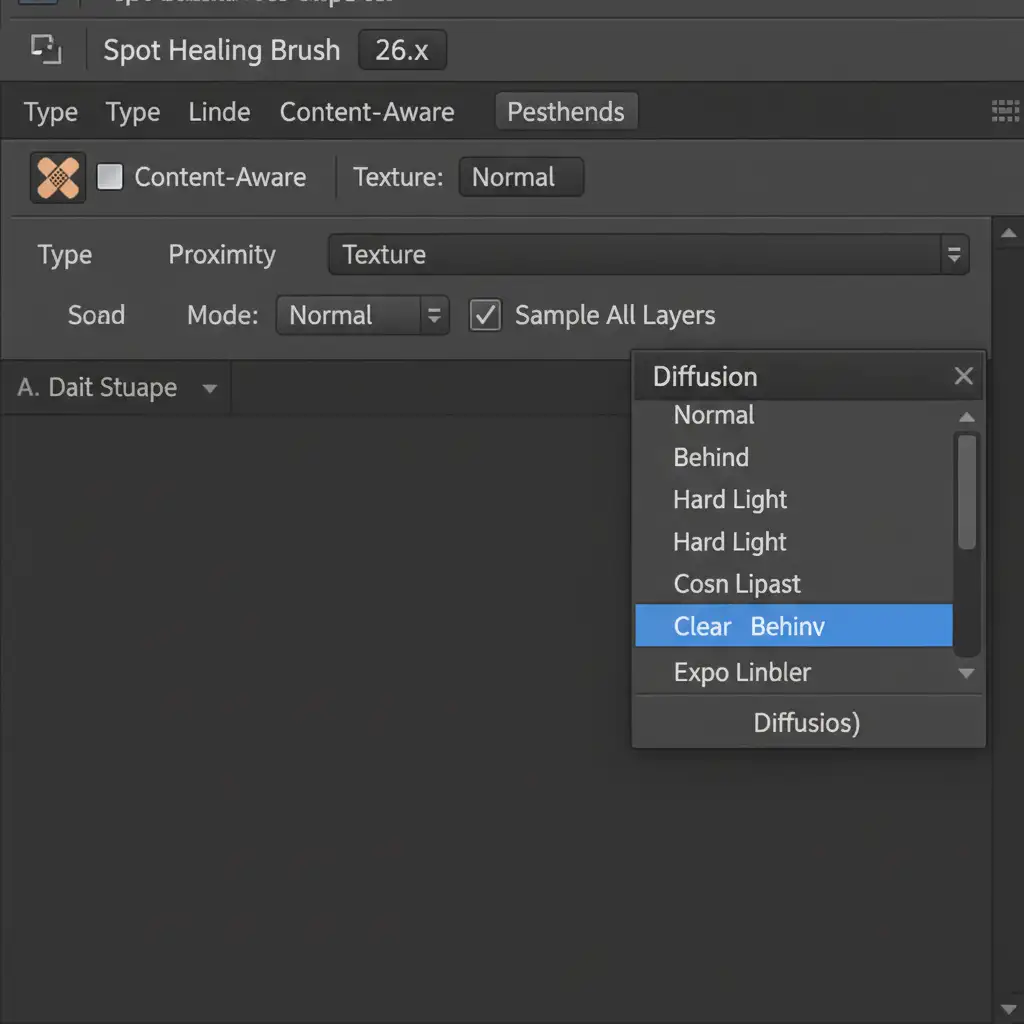Image resolution: width=1024 pixels, height=1024 pixels.
Task: Close the Diffusion popup with the X
Action: click(x=963, y=376)
